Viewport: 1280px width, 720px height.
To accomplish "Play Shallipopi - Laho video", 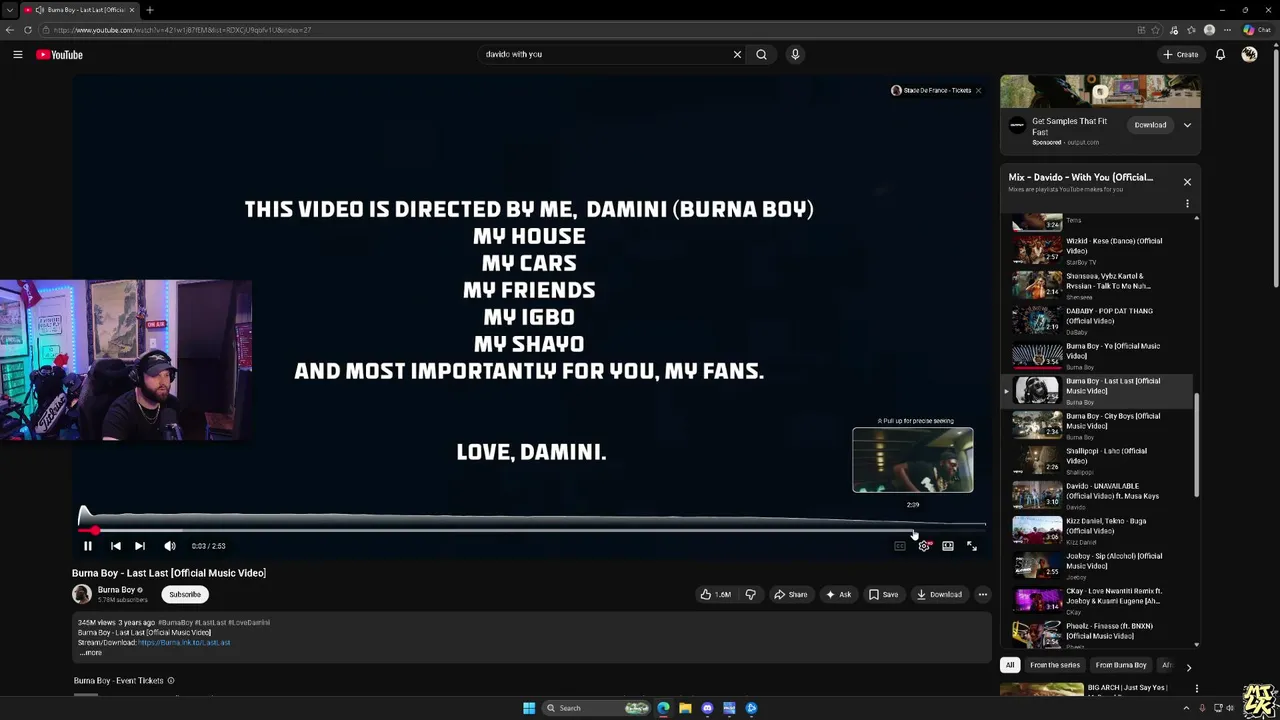I will (1097, 460).
